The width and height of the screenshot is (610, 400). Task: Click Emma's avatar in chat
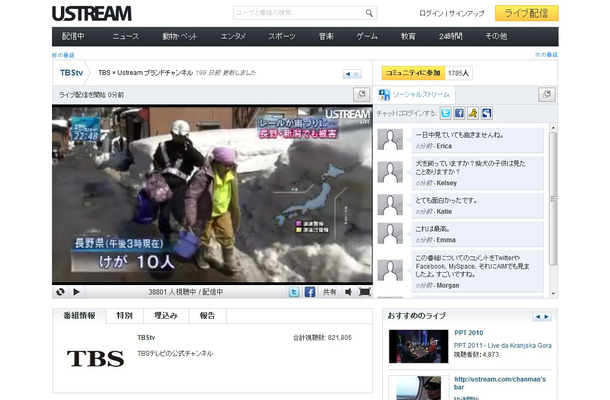pos(390,234)
